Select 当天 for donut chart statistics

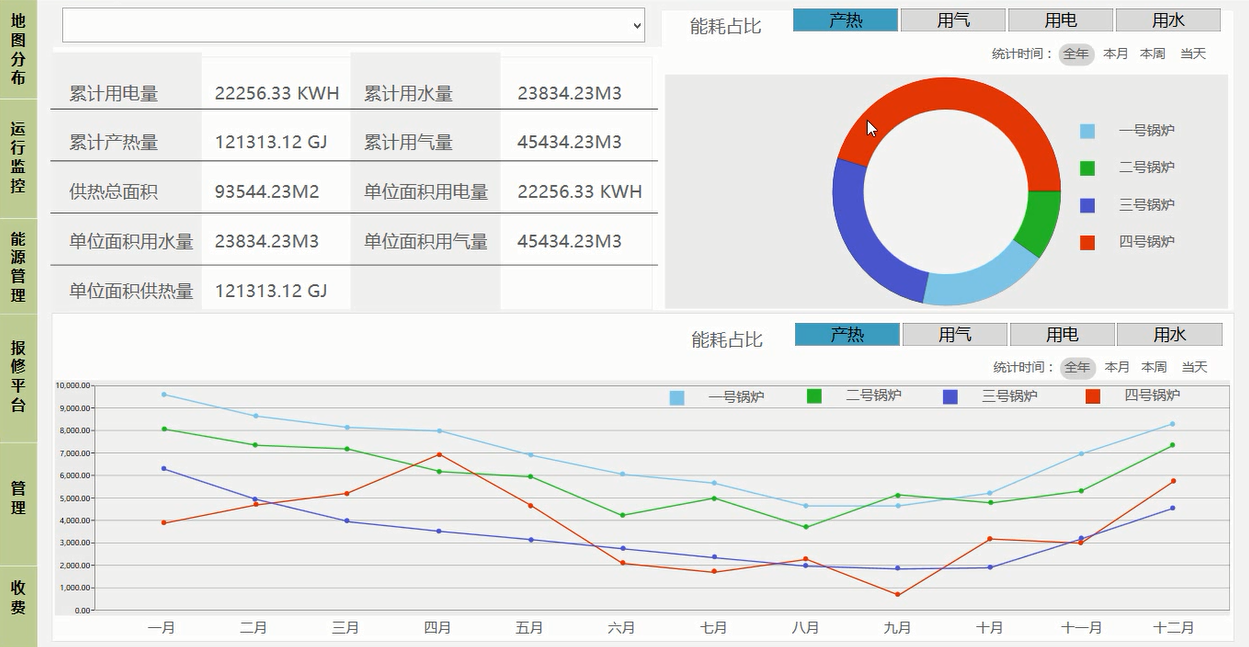click(x=1193, y=54)
